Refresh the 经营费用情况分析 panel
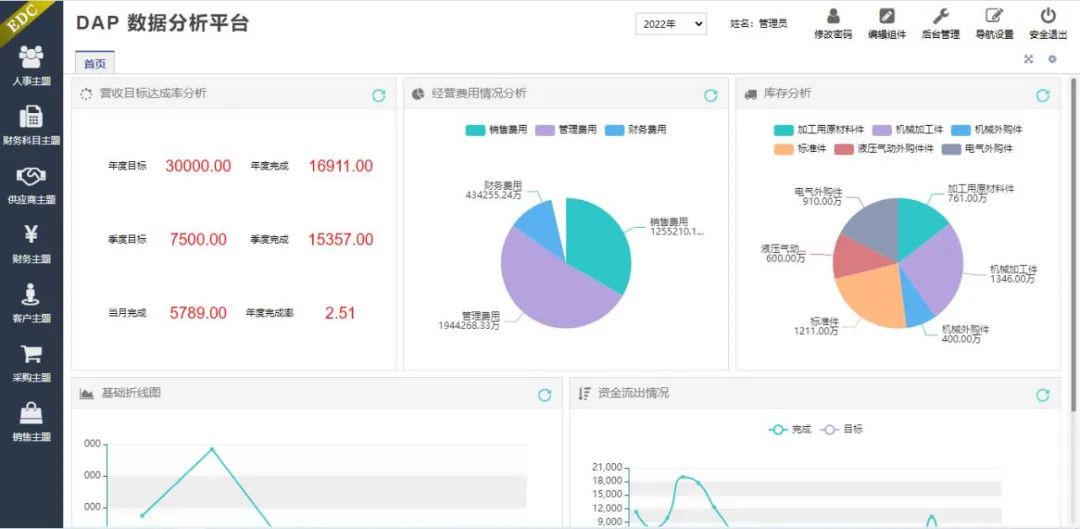 point(711,96)
